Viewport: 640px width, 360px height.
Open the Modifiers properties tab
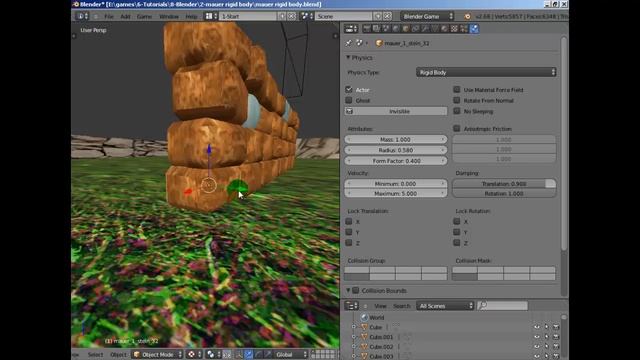pyautogui.click(x=425, y=29)
